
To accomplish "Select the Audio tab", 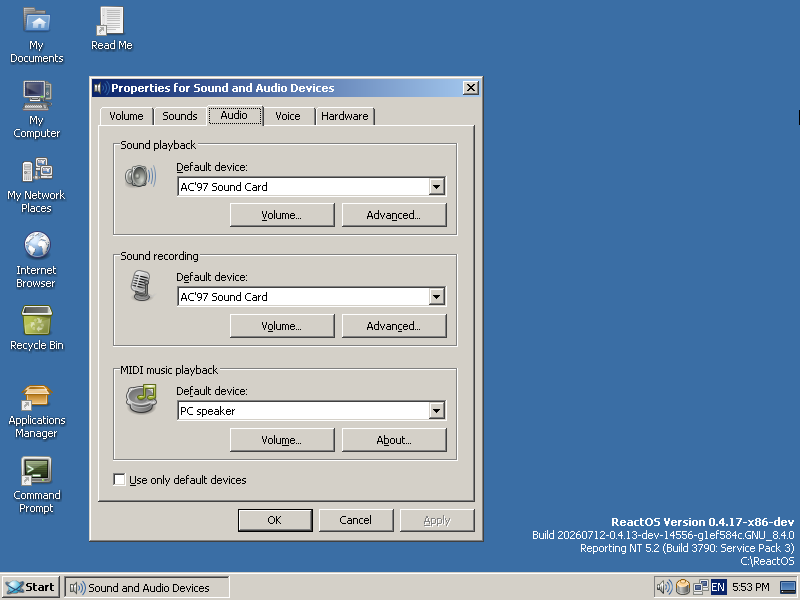I will click(x=235, y=115).
